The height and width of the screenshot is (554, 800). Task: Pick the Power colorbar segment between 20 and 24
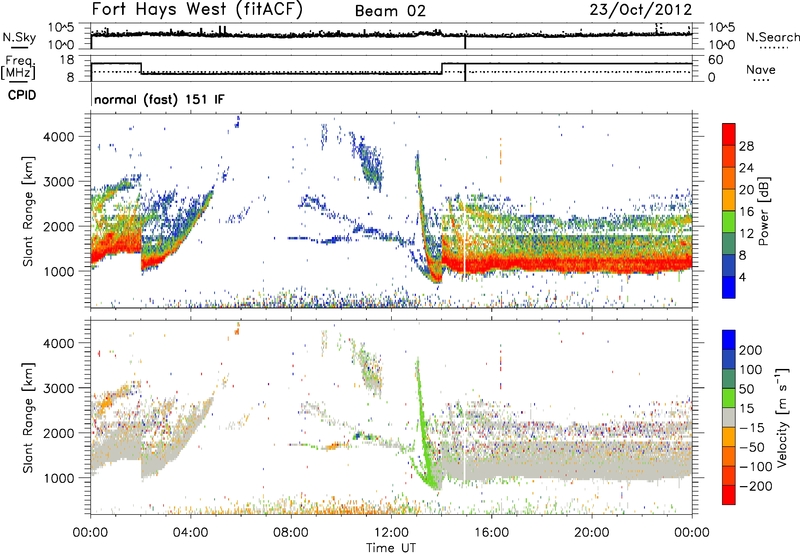pos(729,179)
